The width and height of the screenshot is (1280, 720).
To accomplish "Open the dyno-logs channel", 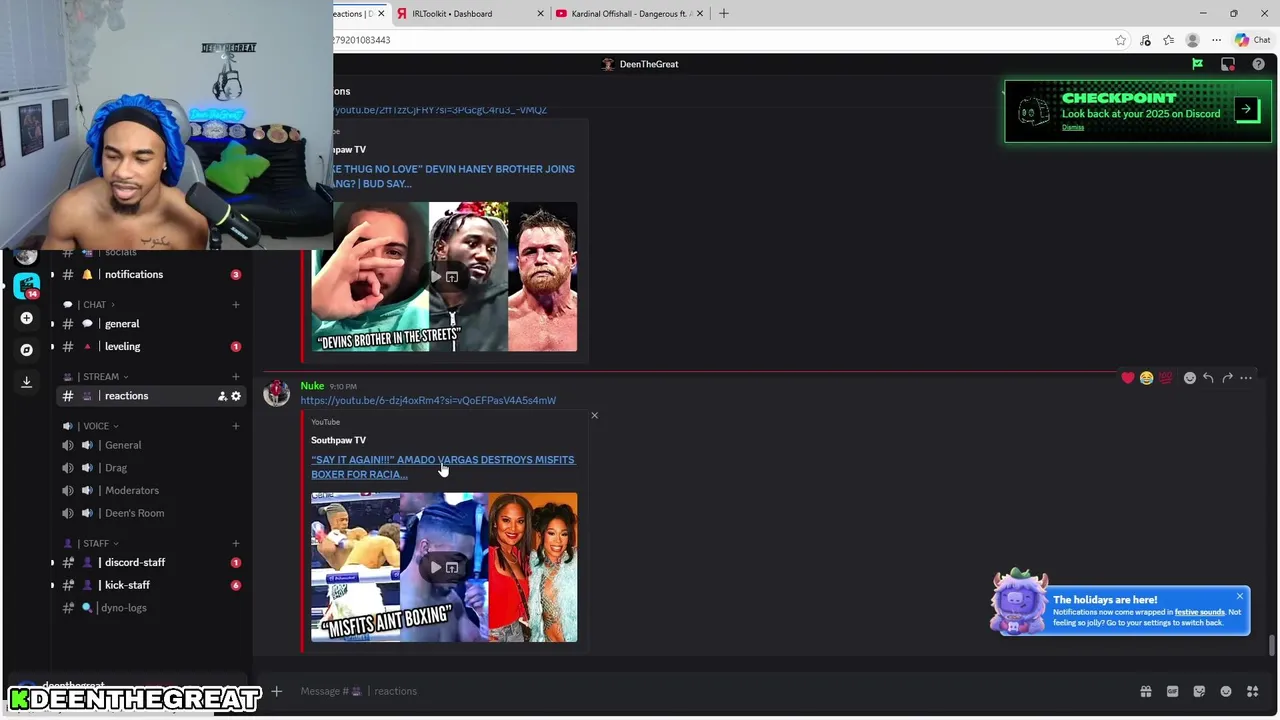I will 150,608.
